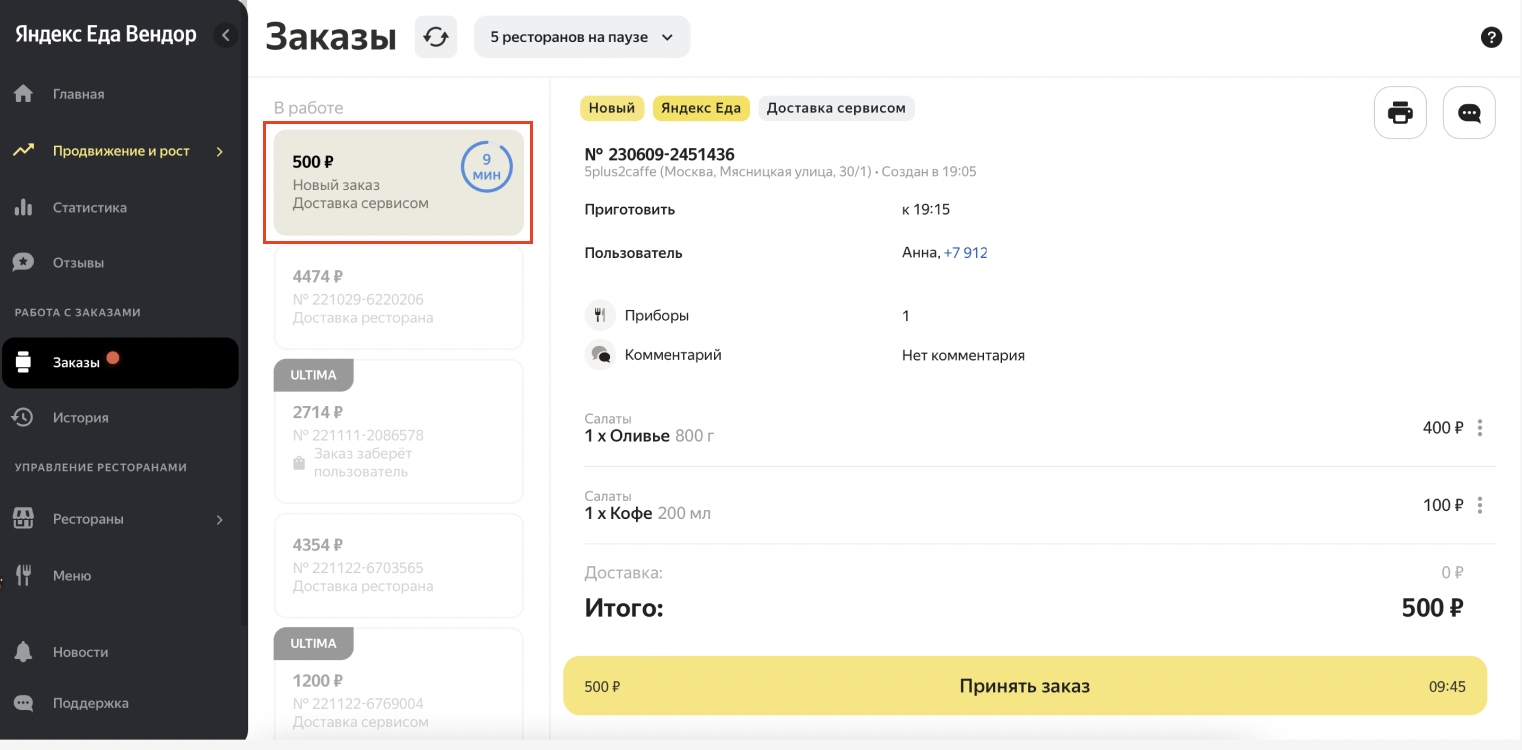This screenshot has height=750, width=1522.
Task: Click the bar chart icon for Статистика
Action: (23, 208)
